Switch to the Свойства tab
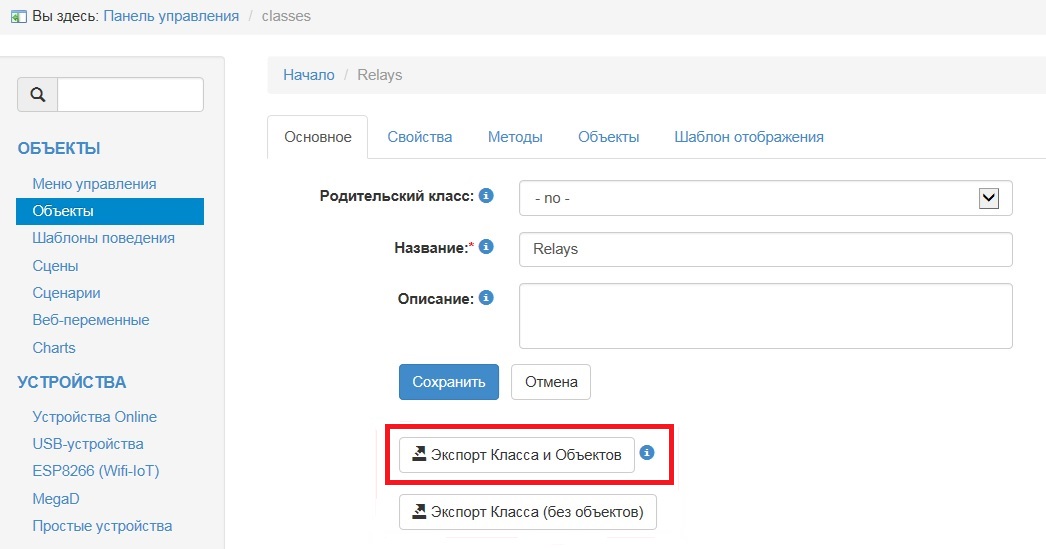Screen dimensions: 1046x549 pyautogui.click(x=419, y=137)
